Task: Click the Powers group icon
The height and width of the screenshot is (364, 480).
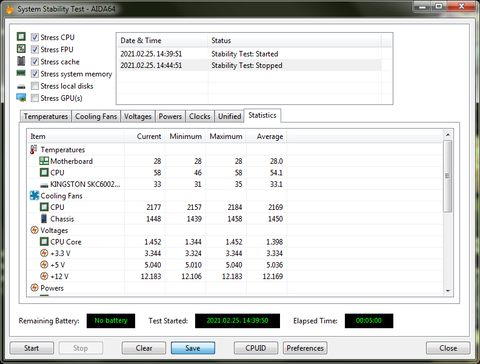Action: tap(34, 287)
